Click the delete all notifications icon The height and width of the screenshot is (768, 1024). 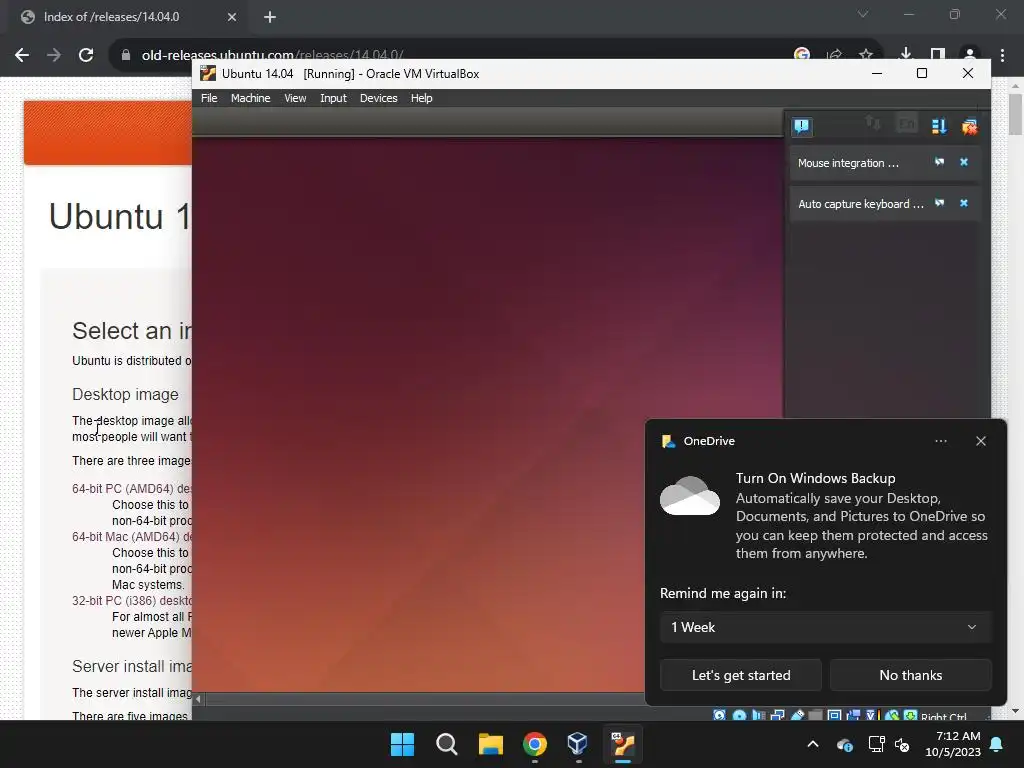(969, 126)
